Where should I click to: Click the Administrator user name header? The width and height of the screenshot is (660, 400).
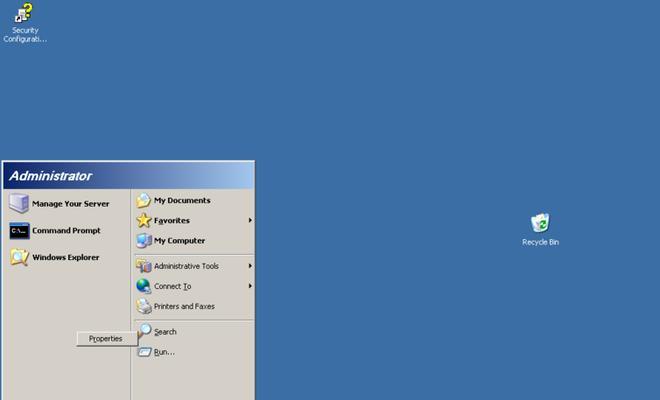point(51,176)
